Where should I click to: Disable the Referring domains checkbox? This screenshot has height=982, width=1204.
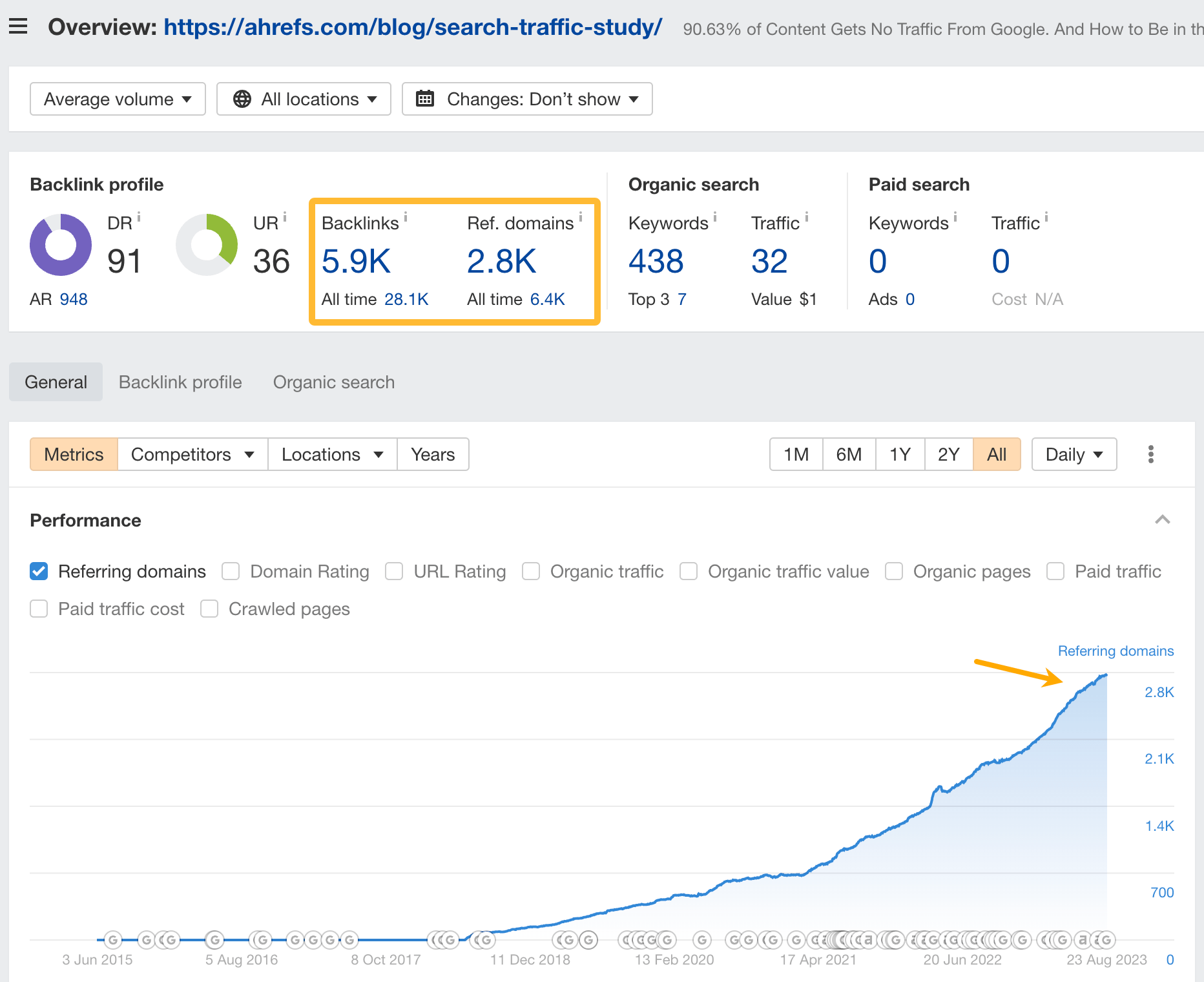[x=39, y=571]
